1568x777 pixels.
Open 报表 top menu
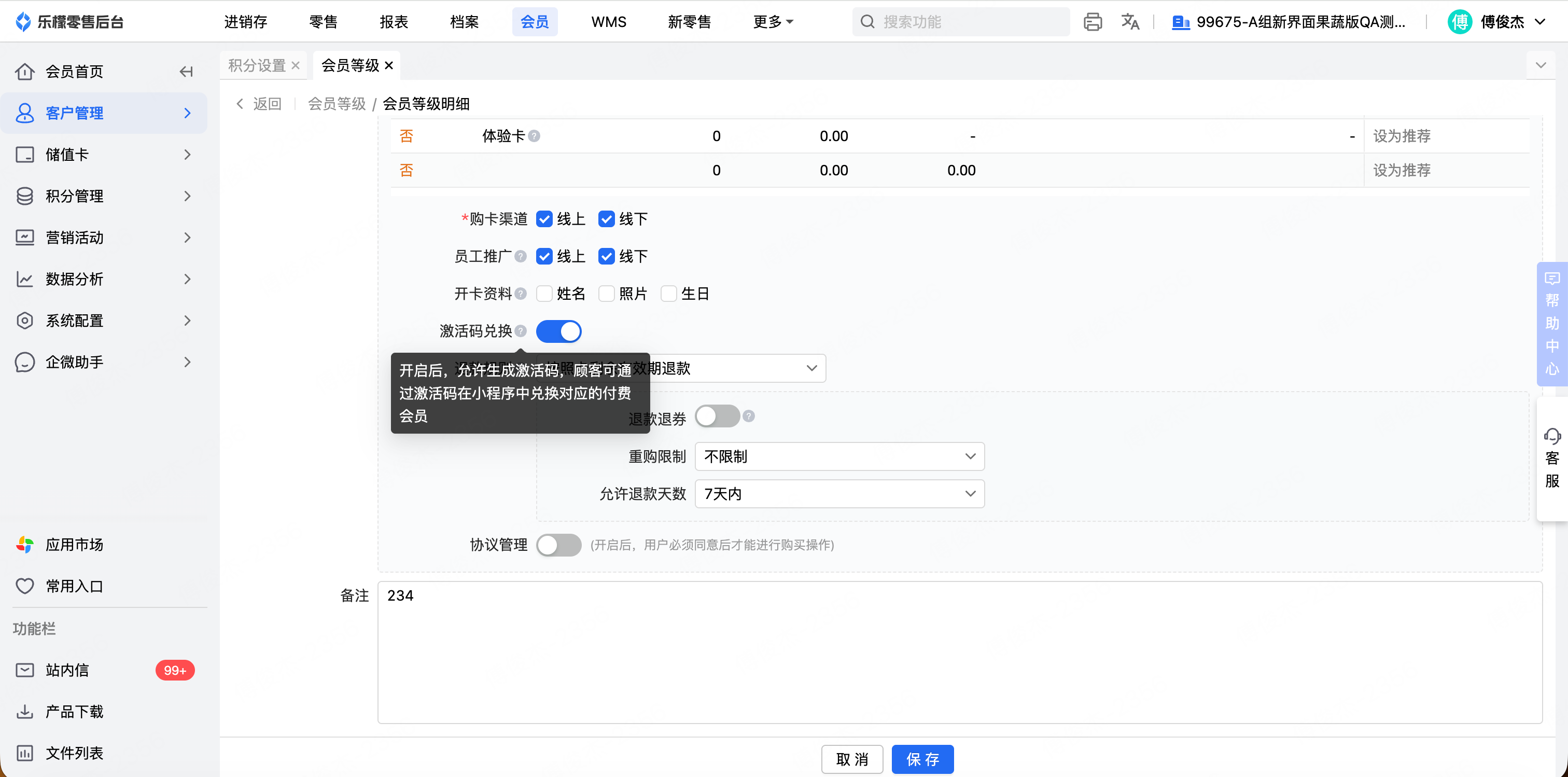393,22
